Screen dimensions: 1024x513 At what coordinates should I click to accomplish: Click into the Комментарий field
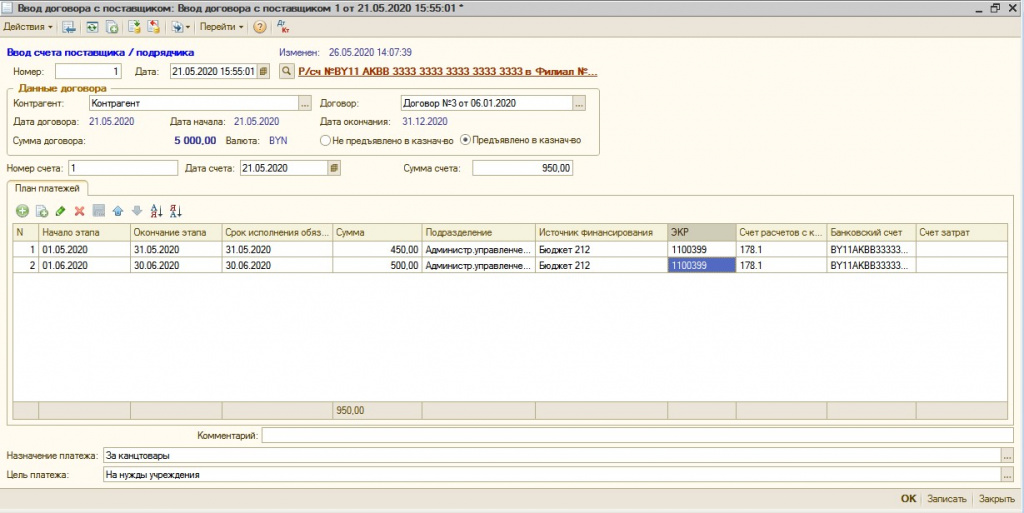click(x=638, y=435)
